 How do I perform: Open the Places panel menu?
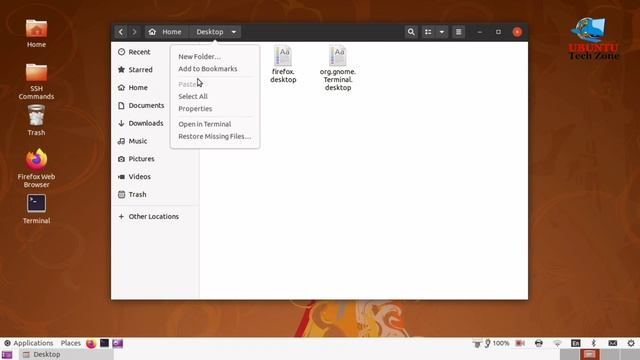pos(71,343)
